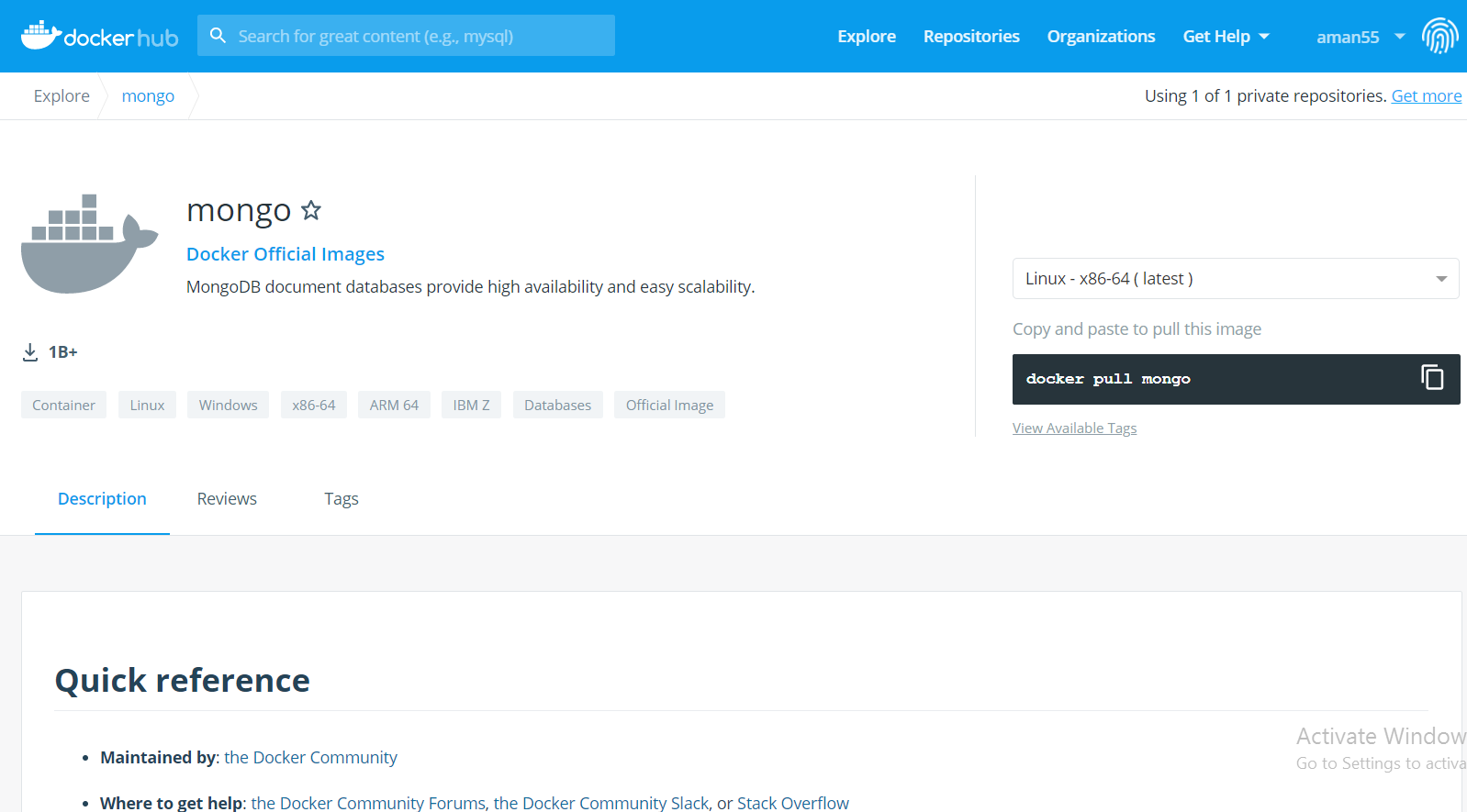
Task: Click the 'Maintained by' label
Action: [x=160, y=758]
